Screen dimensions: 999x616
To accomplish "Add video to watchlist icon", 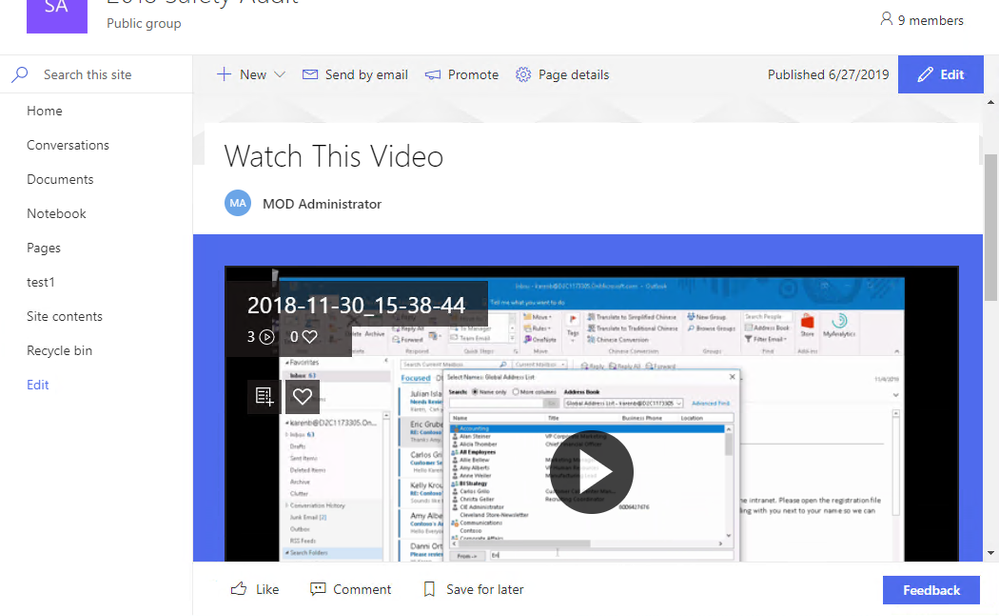I will point(264,396).
